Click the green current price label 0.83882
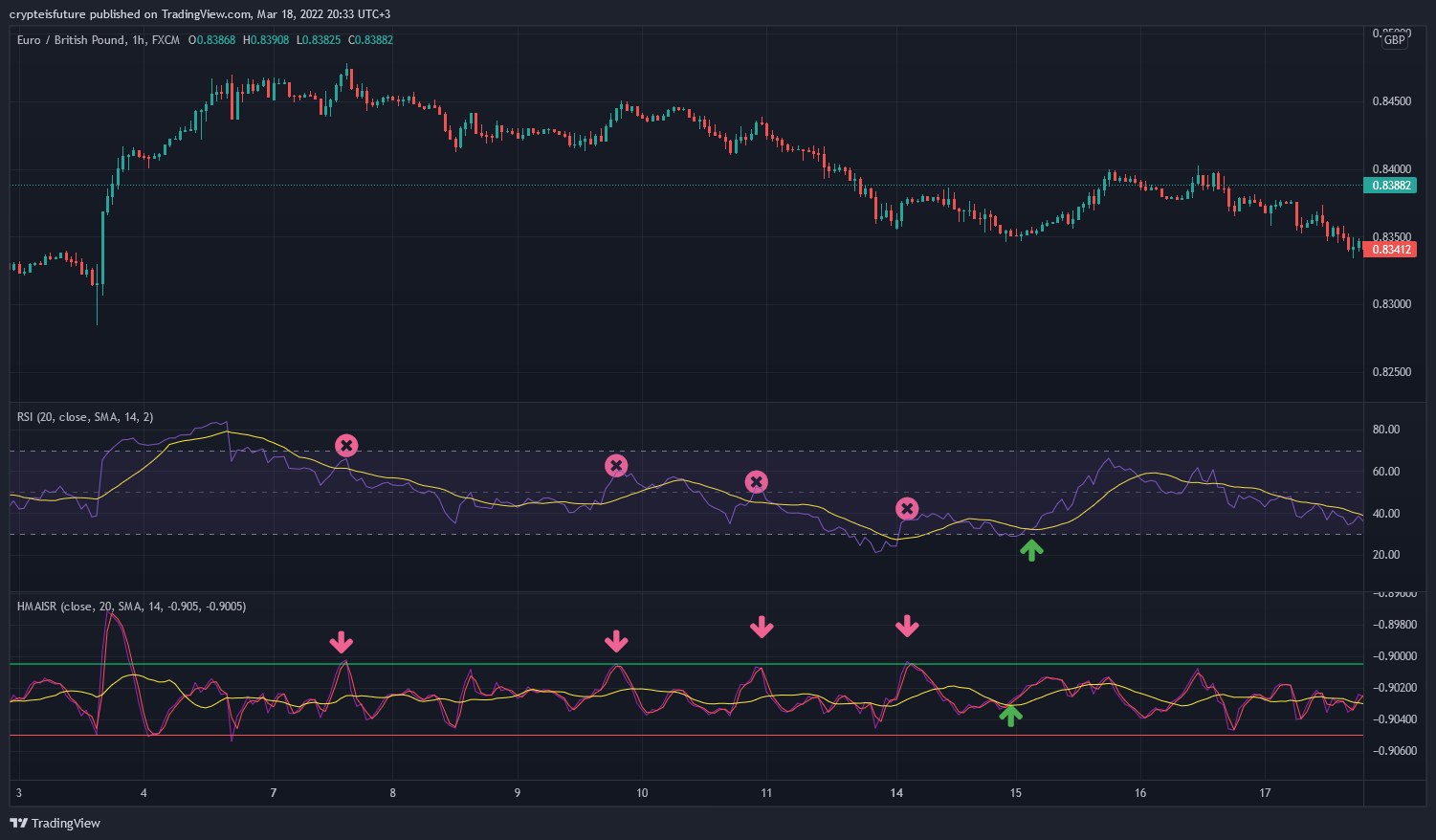The height and width of the screenshot is (840, 1436). (x=1392, y=186)
